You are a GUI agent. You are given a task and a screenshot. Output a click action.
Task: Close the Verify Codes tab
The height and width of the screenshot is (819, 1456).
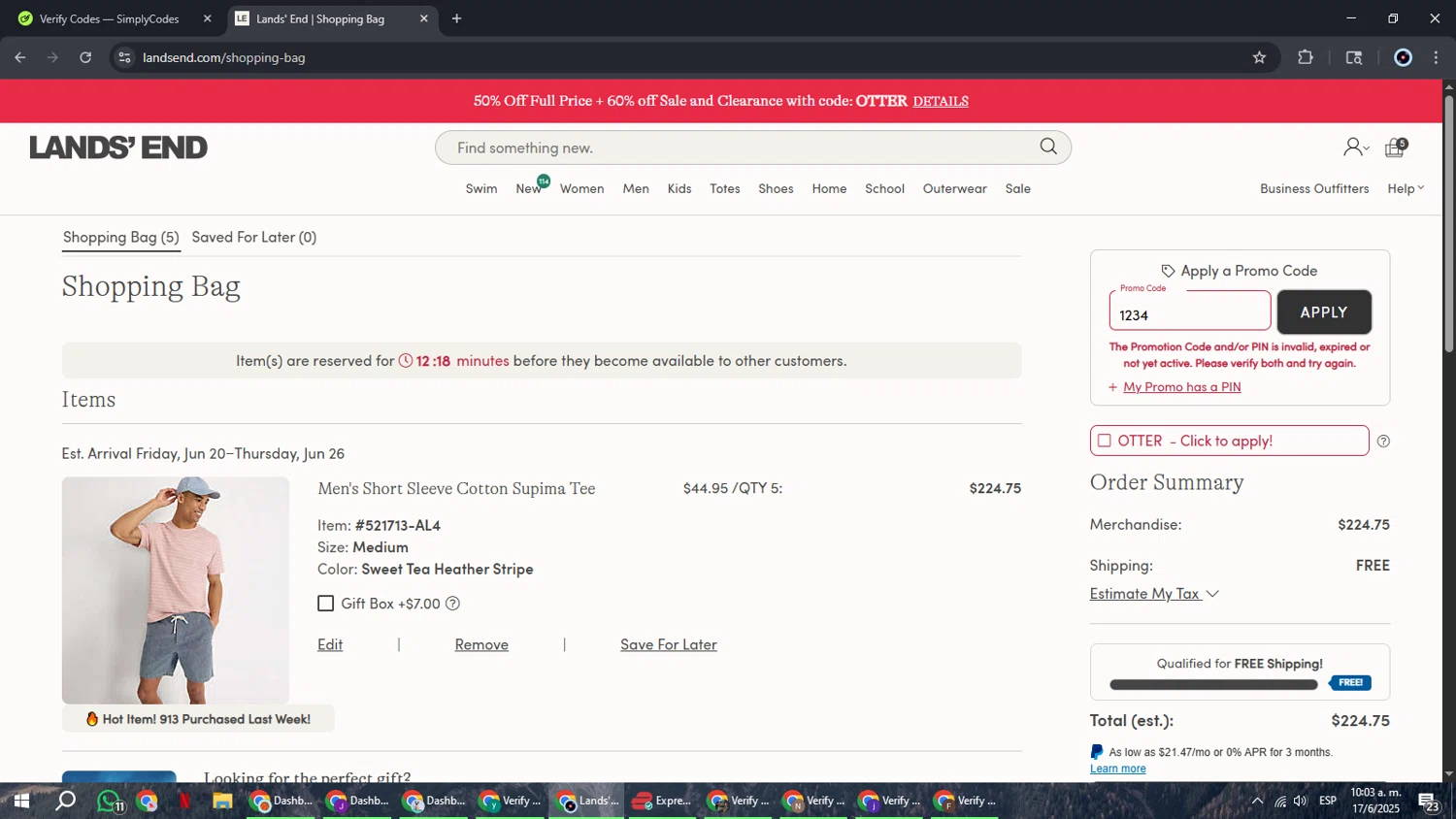207,18
